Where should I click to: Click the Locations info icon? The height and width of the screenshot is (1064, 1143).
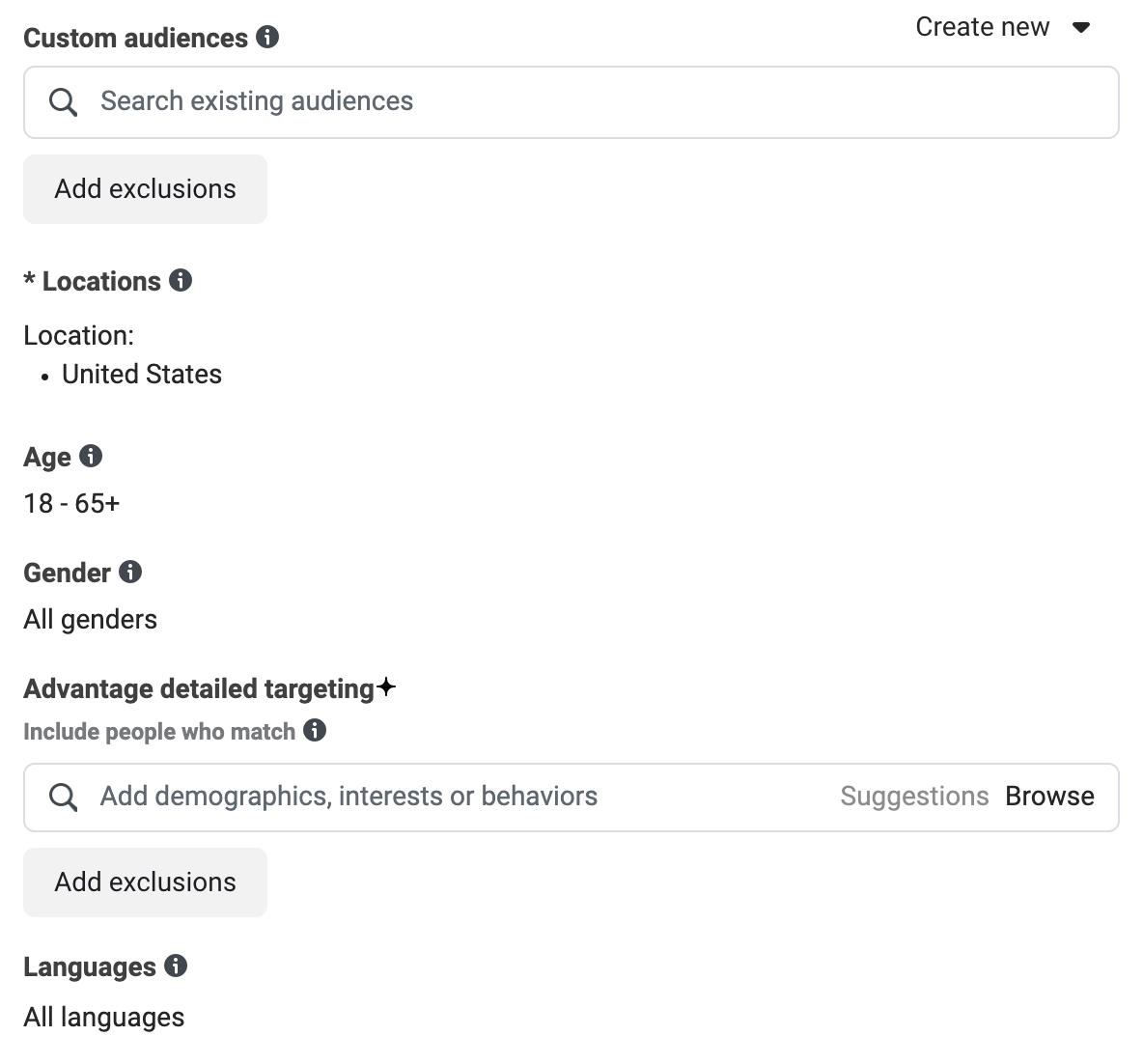(x=181, y=280)
